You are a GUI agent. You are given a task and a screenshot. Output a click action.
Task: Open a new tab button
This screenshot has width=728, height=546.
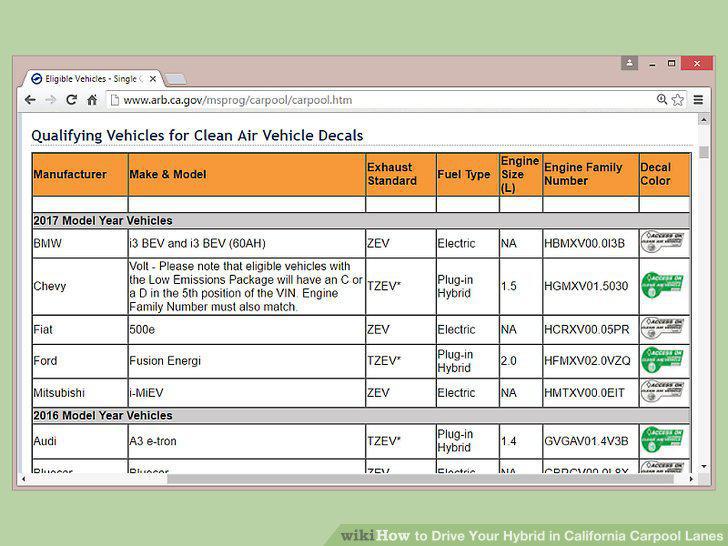(176, 79)
